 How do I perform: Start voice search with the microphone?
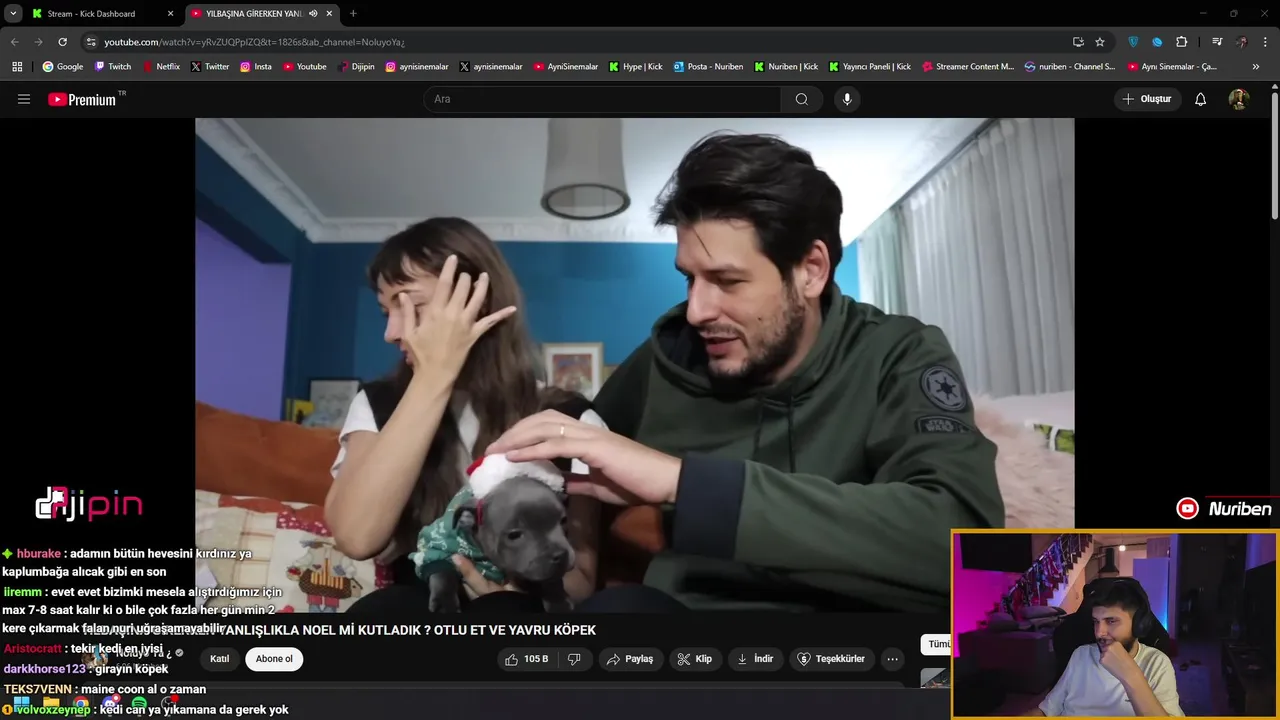[847, 99]
